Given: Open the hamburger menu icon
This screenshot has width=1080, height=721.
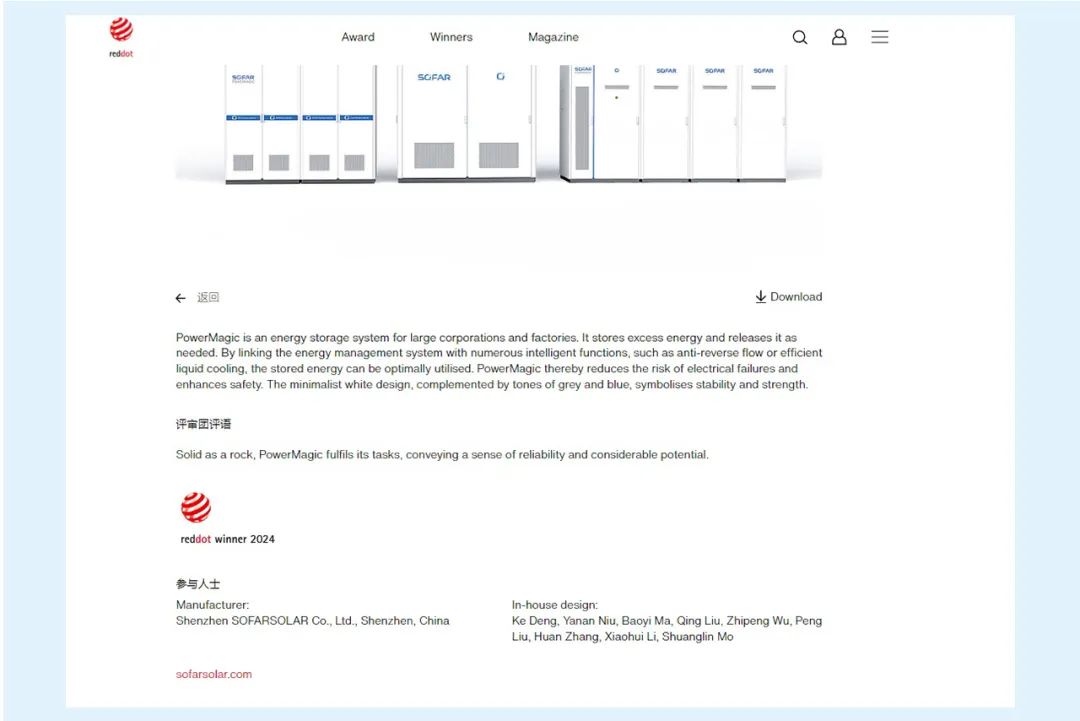Looking at the screenshot, I should (x=879, y=37).
